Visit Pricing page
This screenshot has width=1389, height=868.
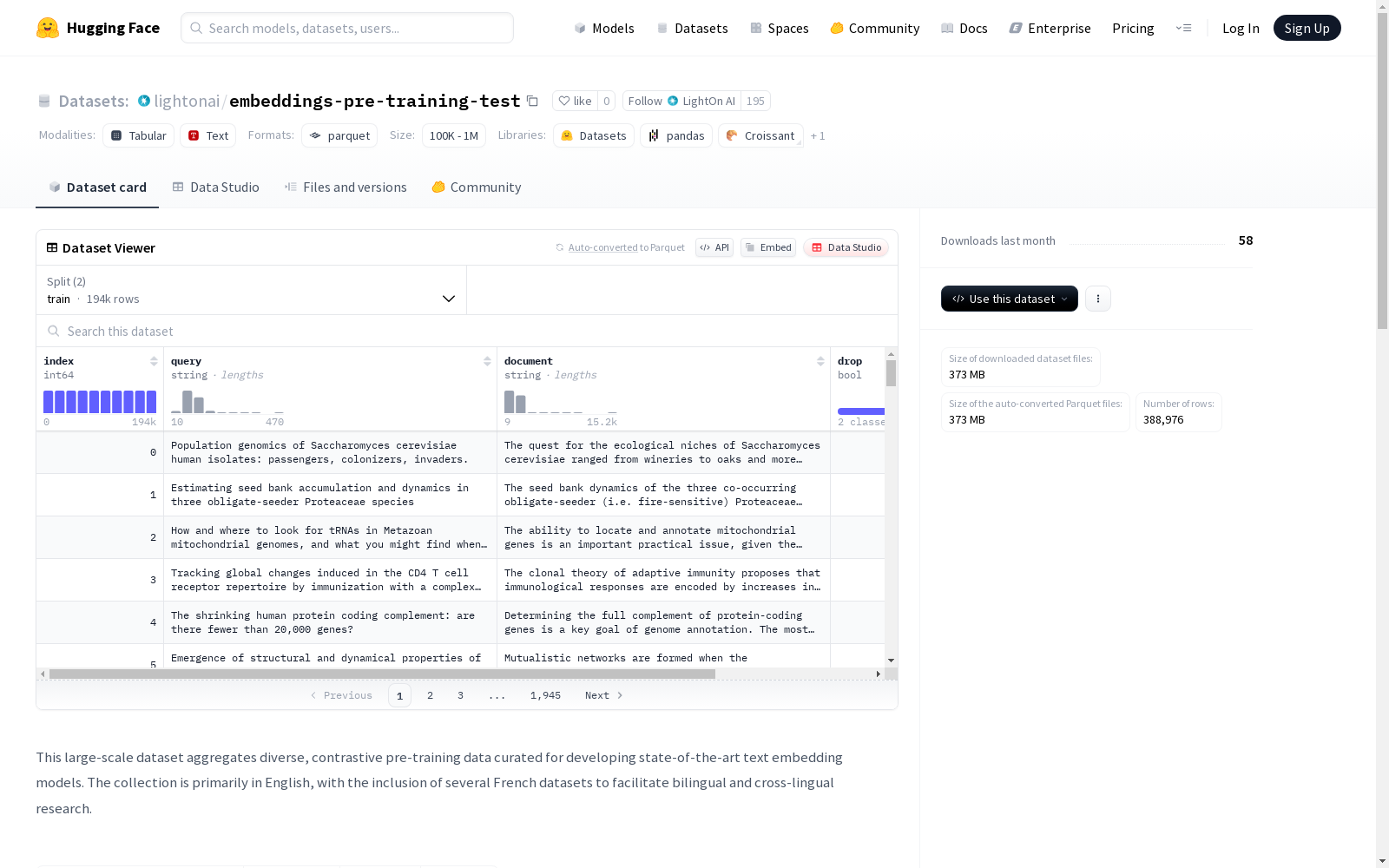click(1133, 28)
